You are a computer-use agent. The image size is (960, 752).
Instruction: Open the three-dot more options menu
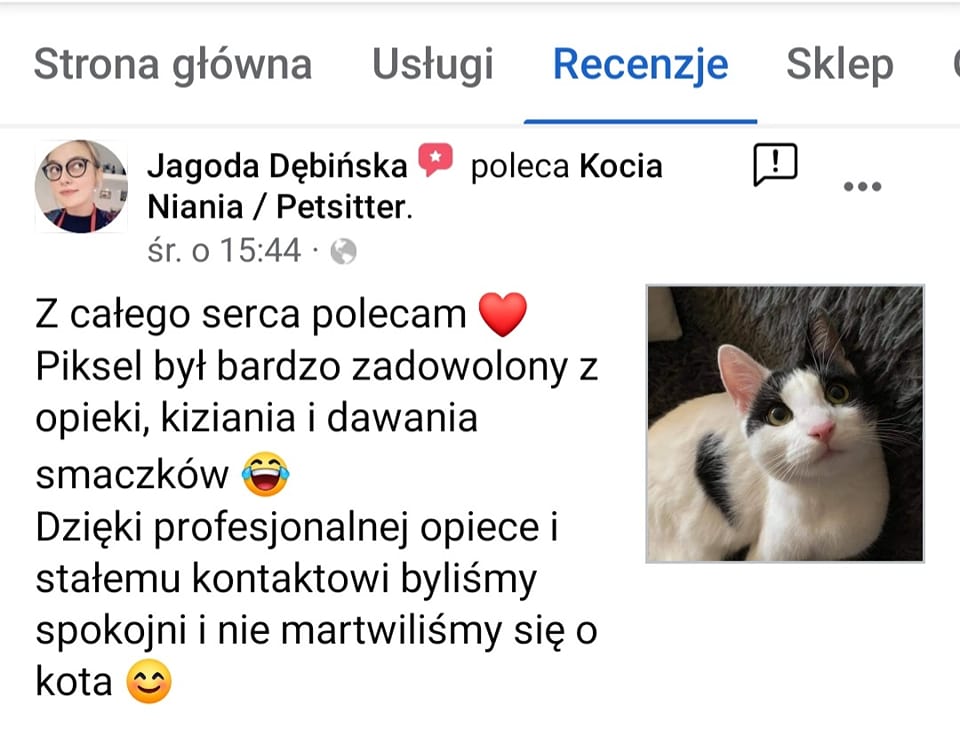click(862, 186)
